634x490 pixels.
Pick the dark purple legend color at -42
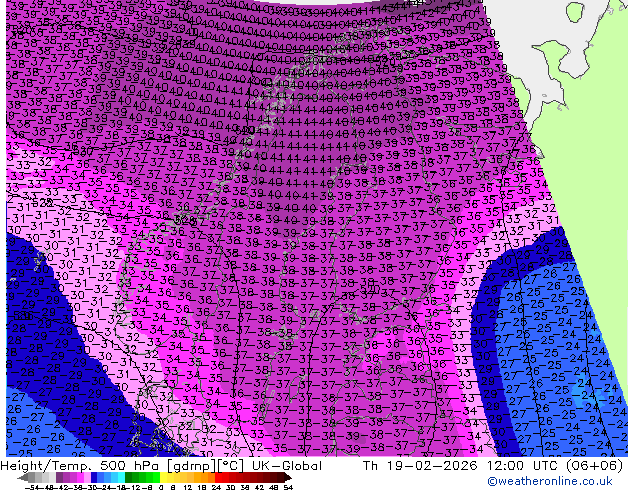(x=59, y=478)
